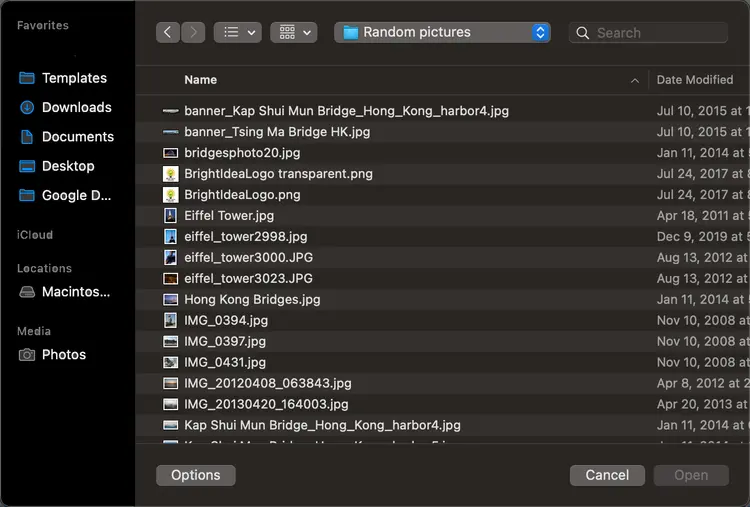
Task: Choose Hong Kong Bridges.jpg in list
Action: [252, 299]
